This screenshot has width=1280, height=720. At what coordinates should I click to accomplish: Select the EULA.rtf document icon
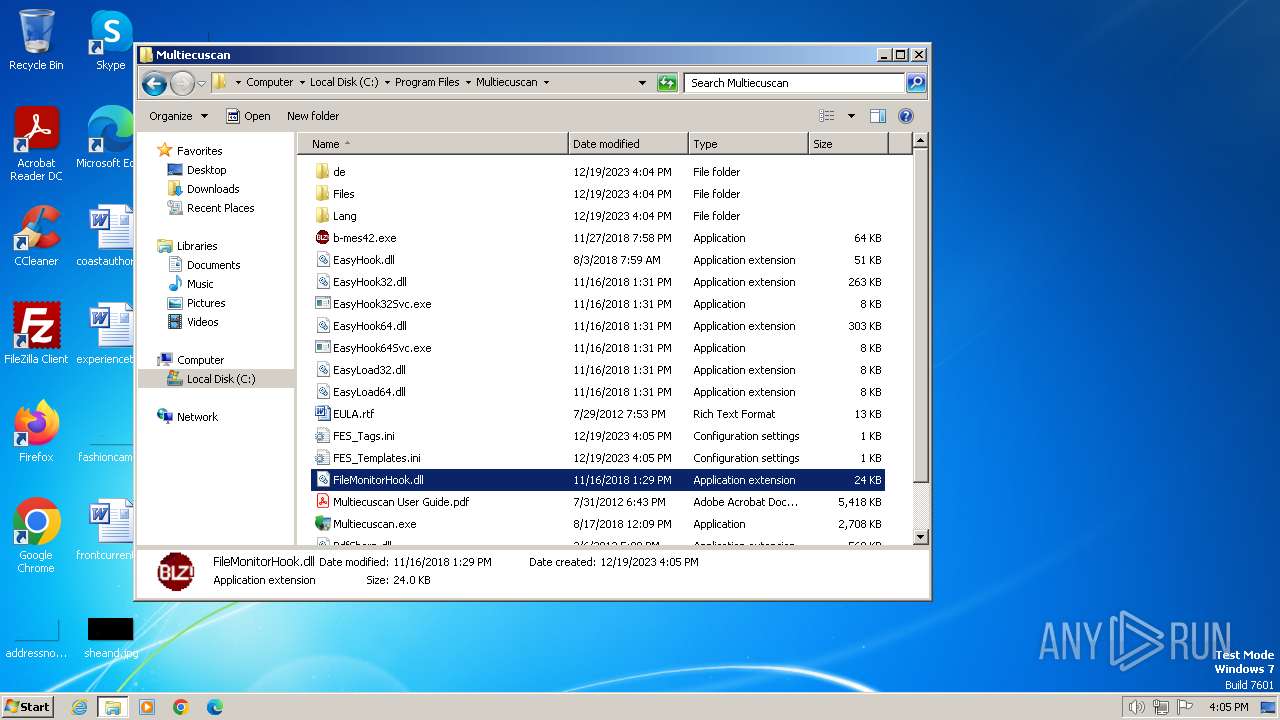322,414
